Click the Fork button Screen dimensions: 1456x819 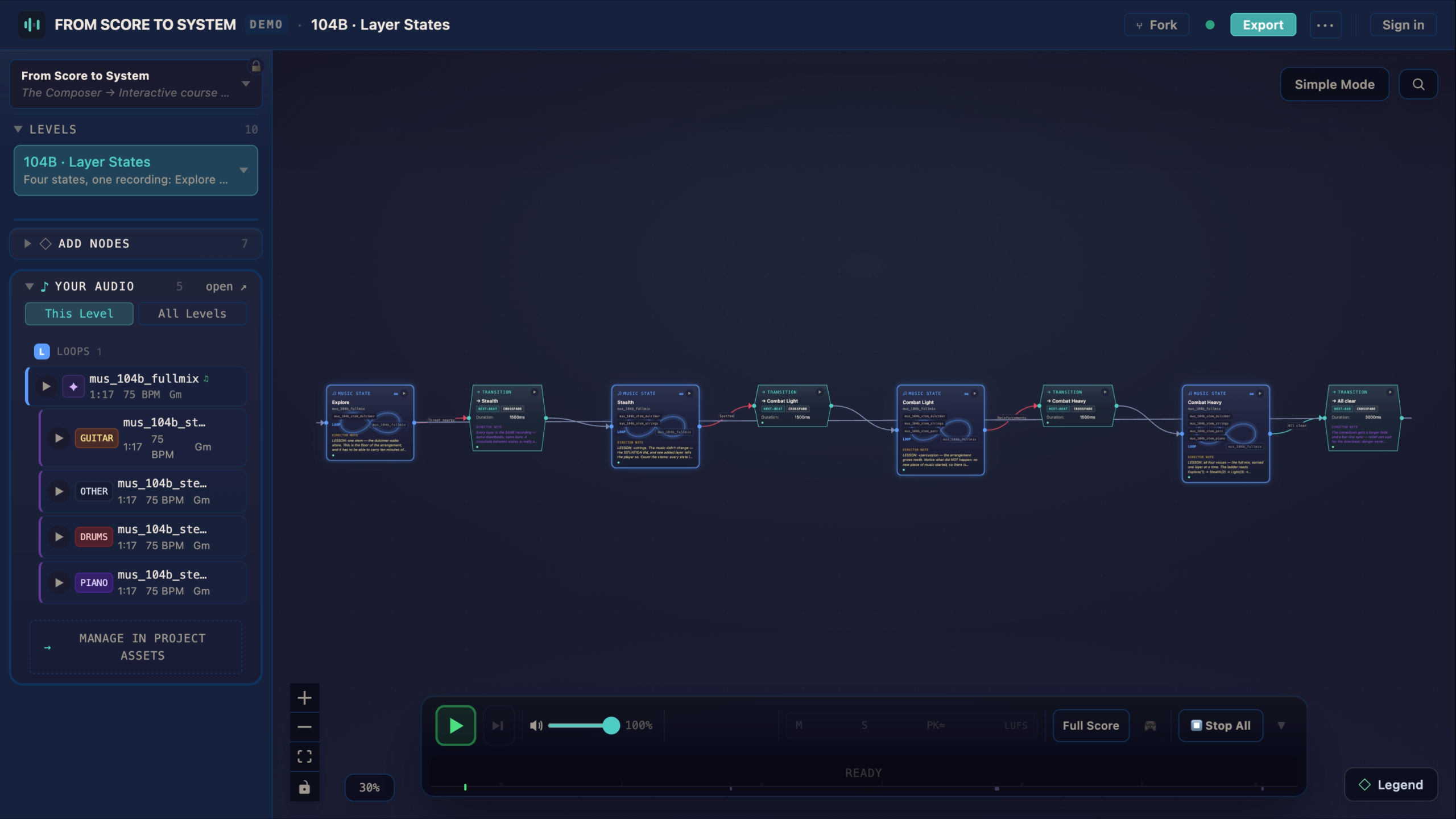click(1157, 25)
